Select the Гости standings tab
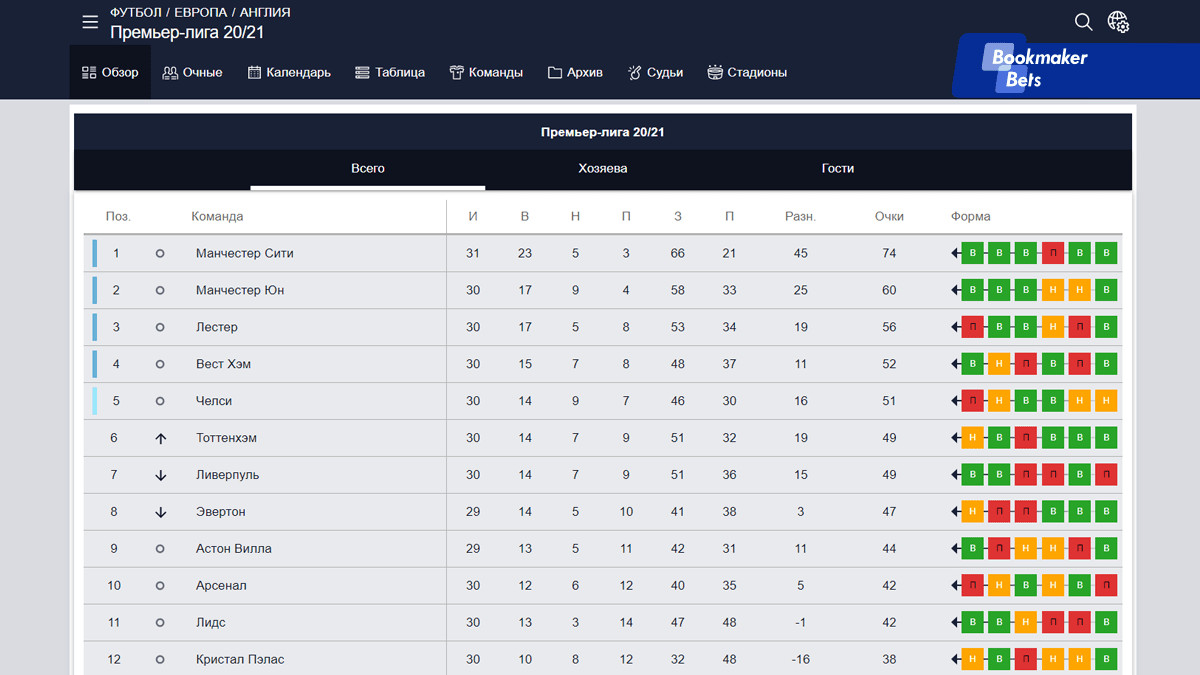This screenshot has height=675, width=1200. pyautogui.click(x=838, y=169)
